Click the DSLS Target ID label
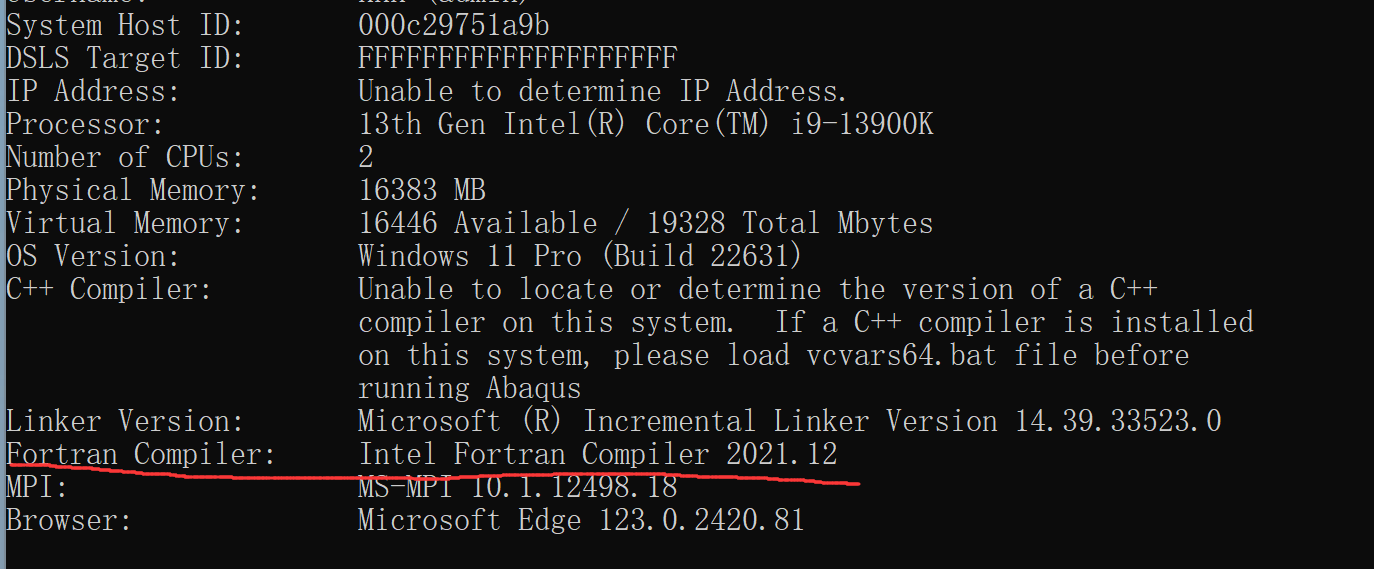1374x569 pixels. tap(124, 58)
